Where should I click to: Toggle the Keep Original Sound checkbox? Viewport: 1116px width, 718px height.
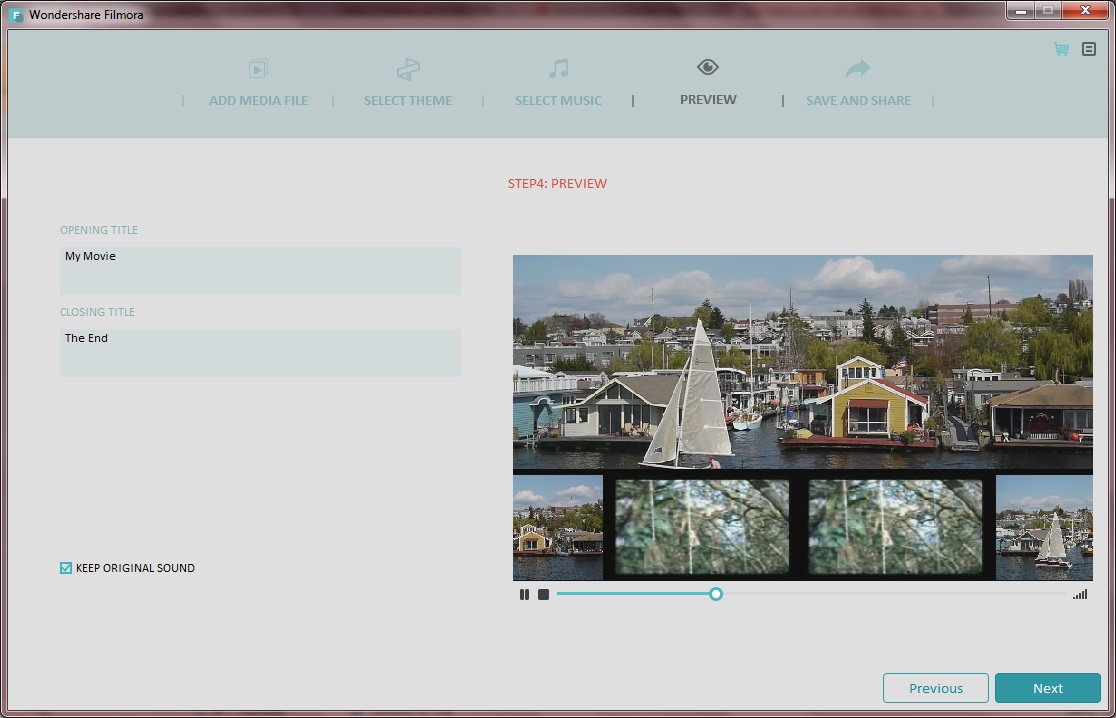coord(66,568)
